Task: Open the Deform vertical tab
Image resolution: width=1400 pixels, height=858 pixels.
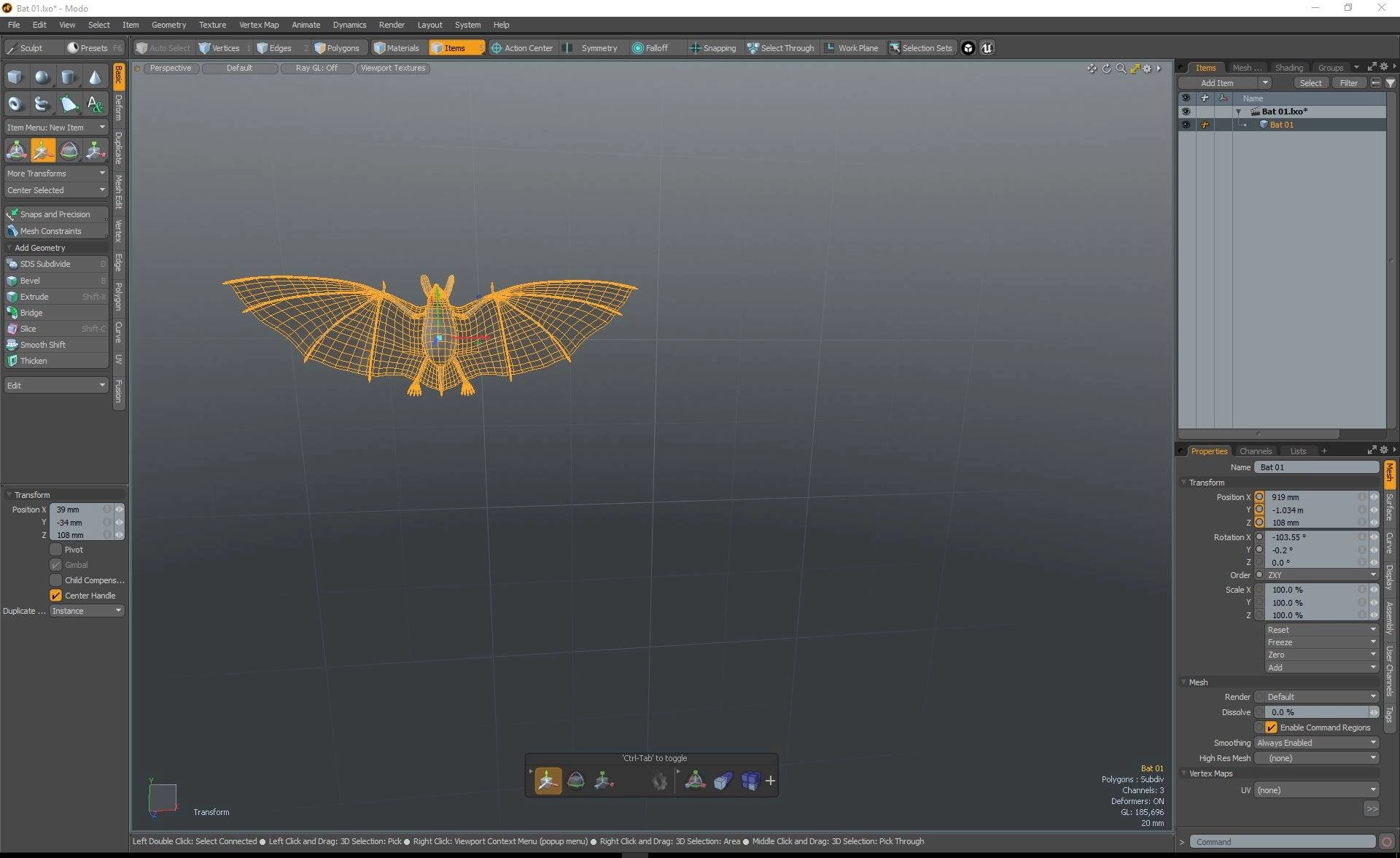Action: click(119, 107)
